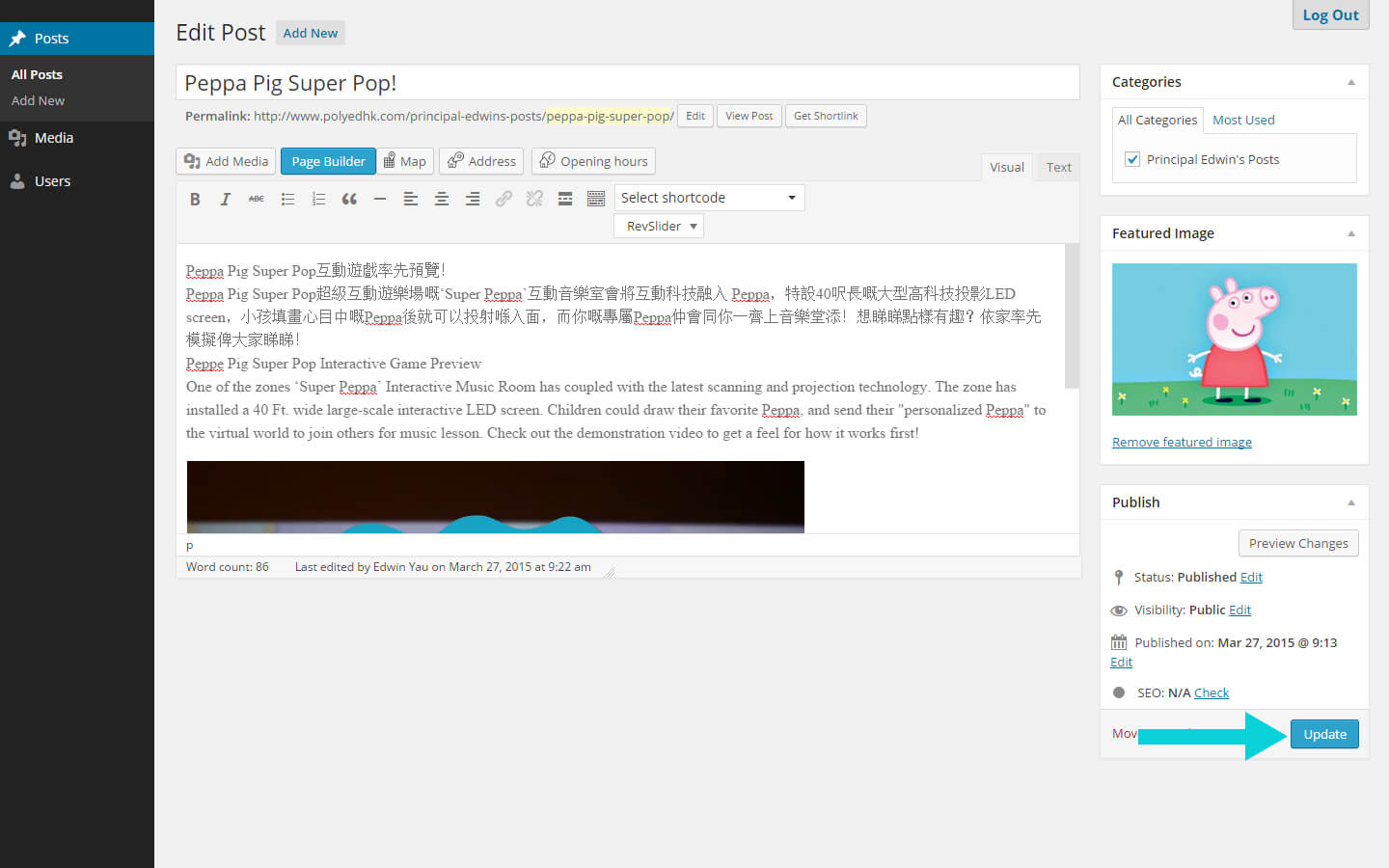Screen dimensions: 1389x868
Task: Click the embedded video thumbnail in editor
Action: pyautogui.click(x=495, y=497)
